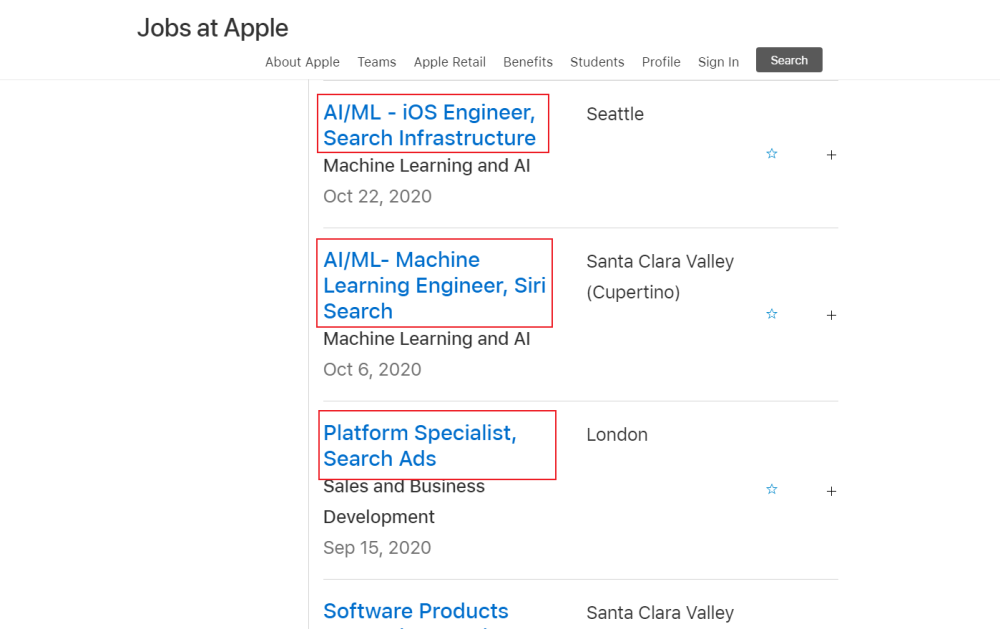Open AI/ML- Machine Learning Engineer, Siri Search

(x=434, y=285)
